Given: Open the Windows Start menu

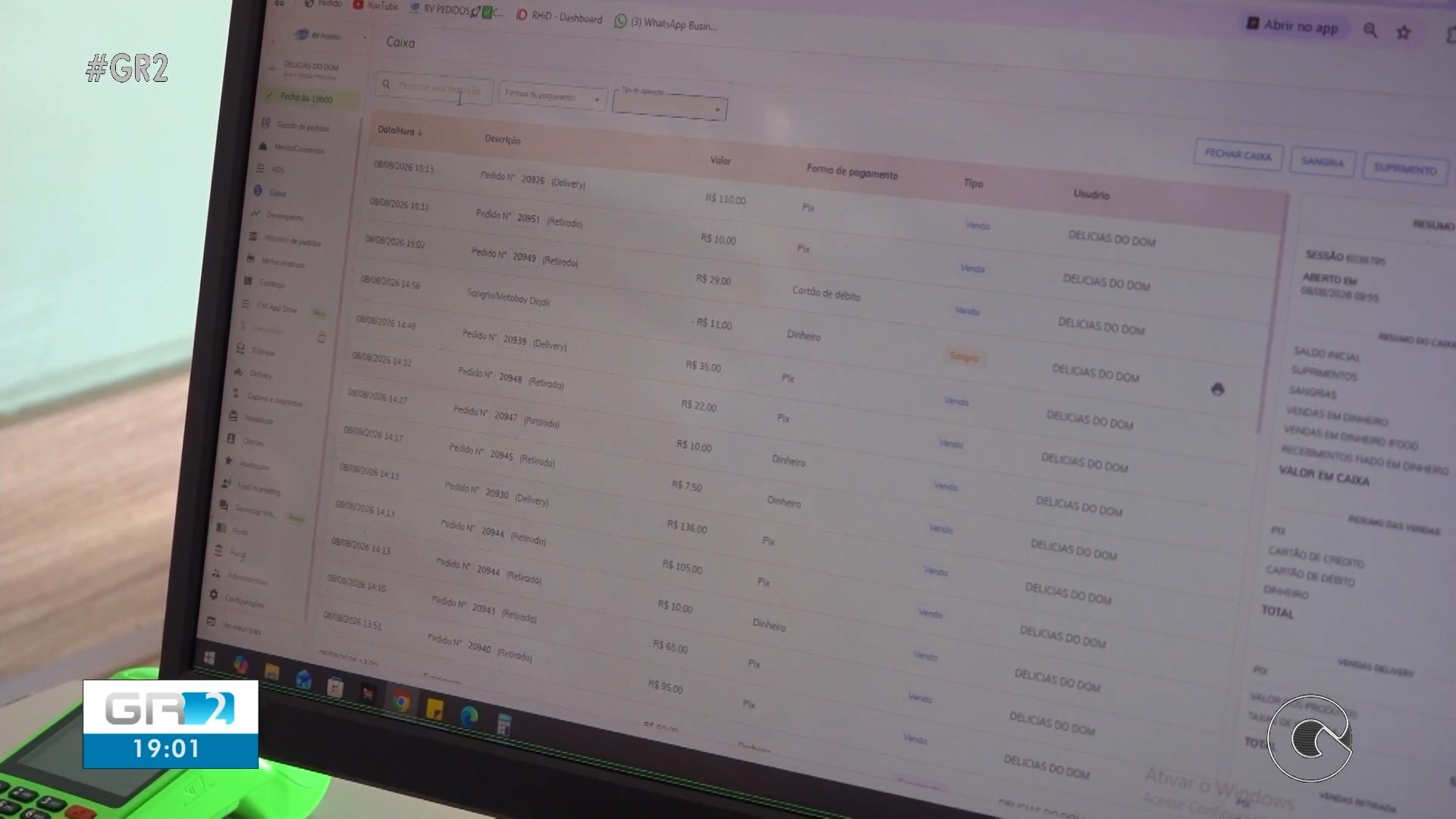Looking at the screenshot, I should click(210, 657).
